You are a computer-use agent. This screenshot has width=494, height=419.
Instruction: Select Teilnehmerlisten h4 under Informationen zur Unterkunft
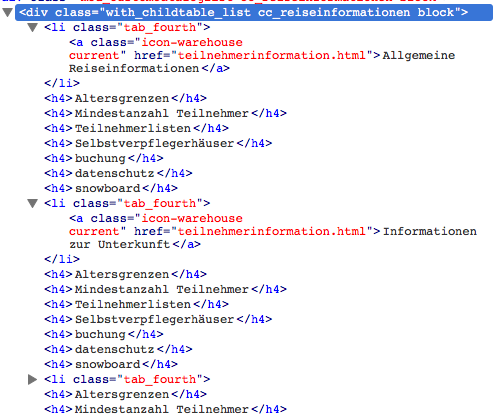(136, 304)
